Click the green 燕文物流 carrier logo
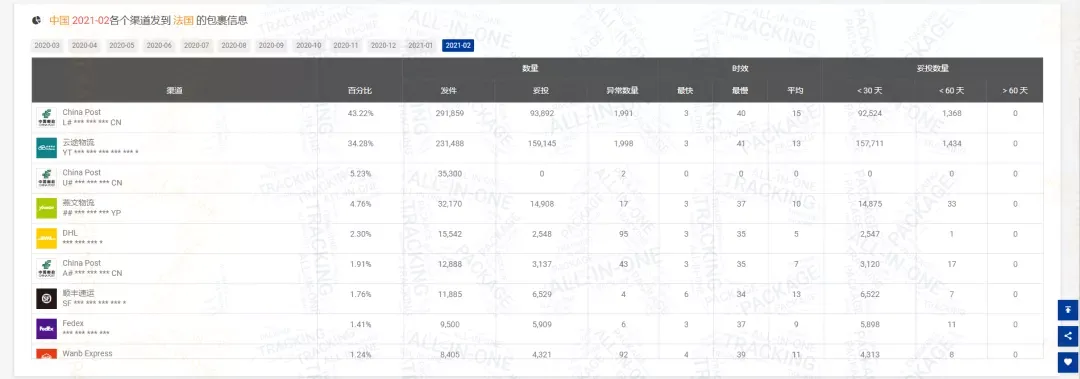The height and width of the screenshot is (379, 1080). [x=47, y=208]
